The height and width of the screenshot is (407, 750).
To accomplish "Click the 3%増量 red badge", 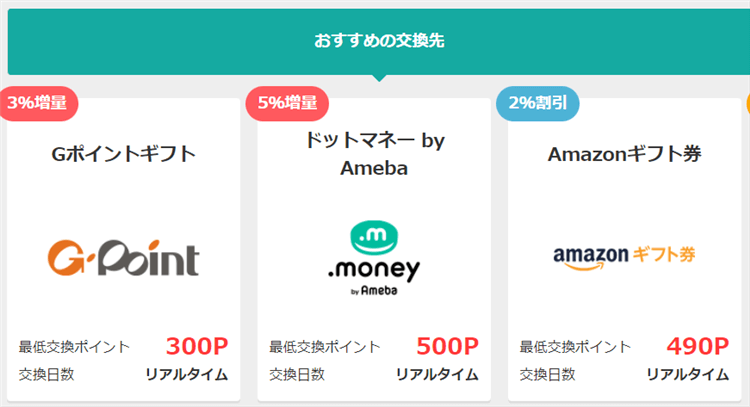I will (x=38, y=102).
